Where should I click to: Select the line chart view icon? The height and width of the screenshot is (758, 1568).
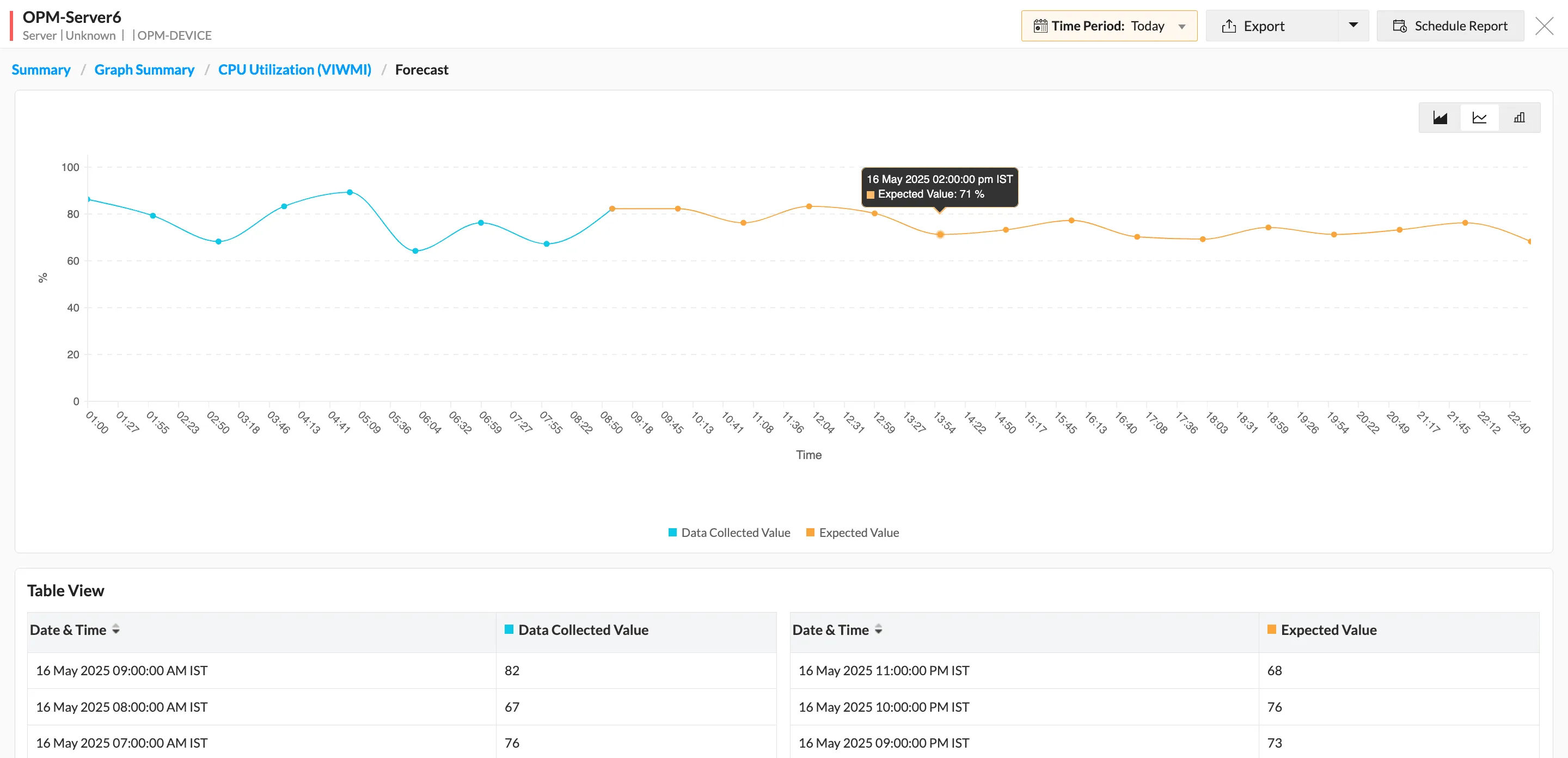(1479, 117)
